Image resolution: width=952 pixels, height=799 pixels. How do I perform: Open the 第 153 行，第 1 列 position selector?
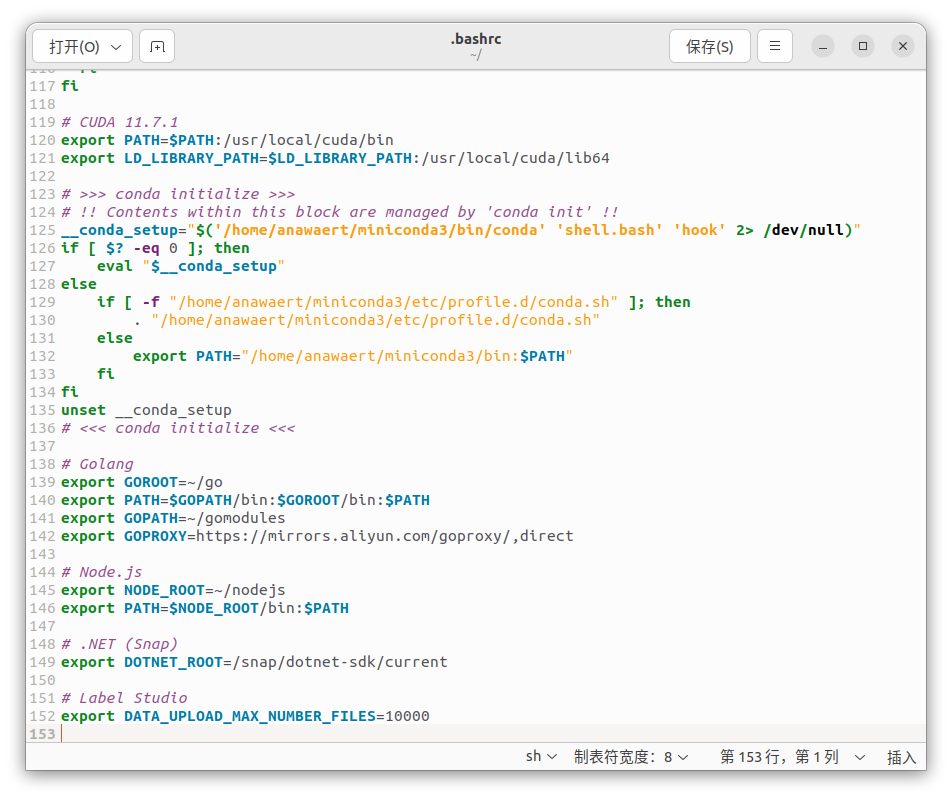pos(788,757)
